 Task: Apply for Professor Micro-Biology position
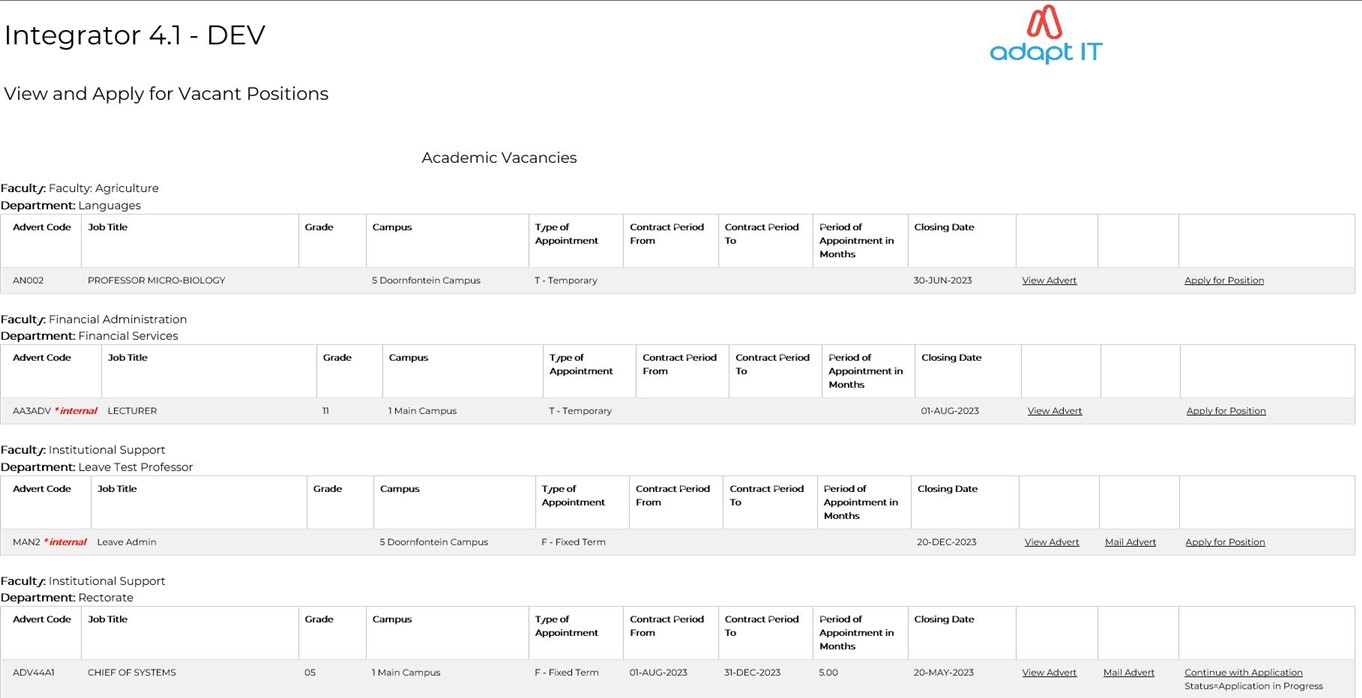1224,281
